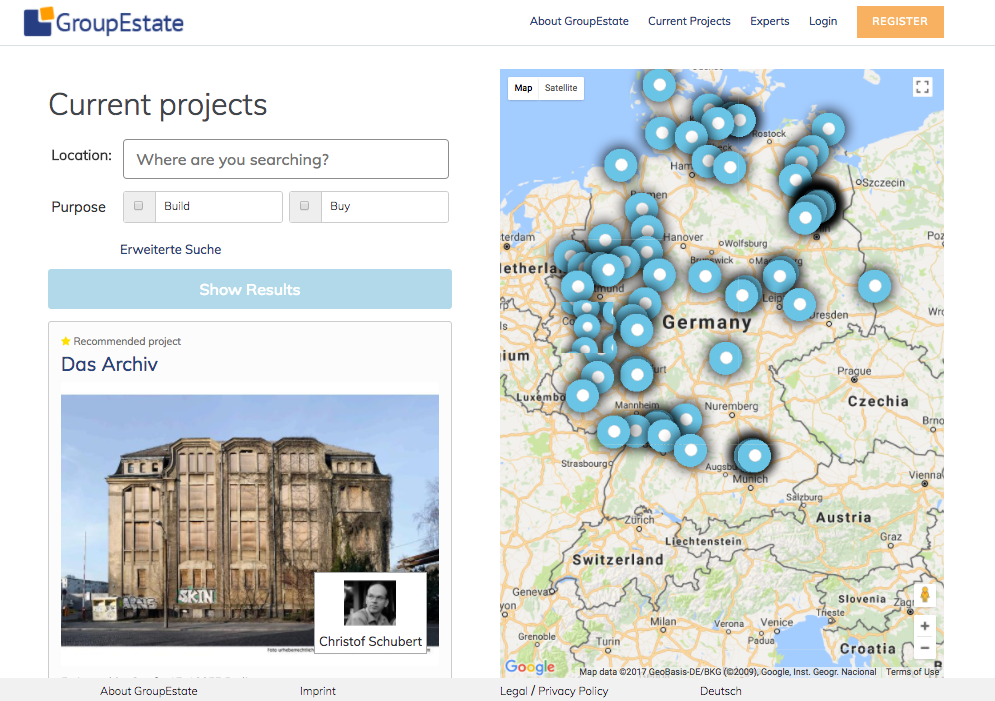The height and width of the screenshot is (701, 995).
Task: Switch language to Deutsch in footer
Action: click(721, 691)
